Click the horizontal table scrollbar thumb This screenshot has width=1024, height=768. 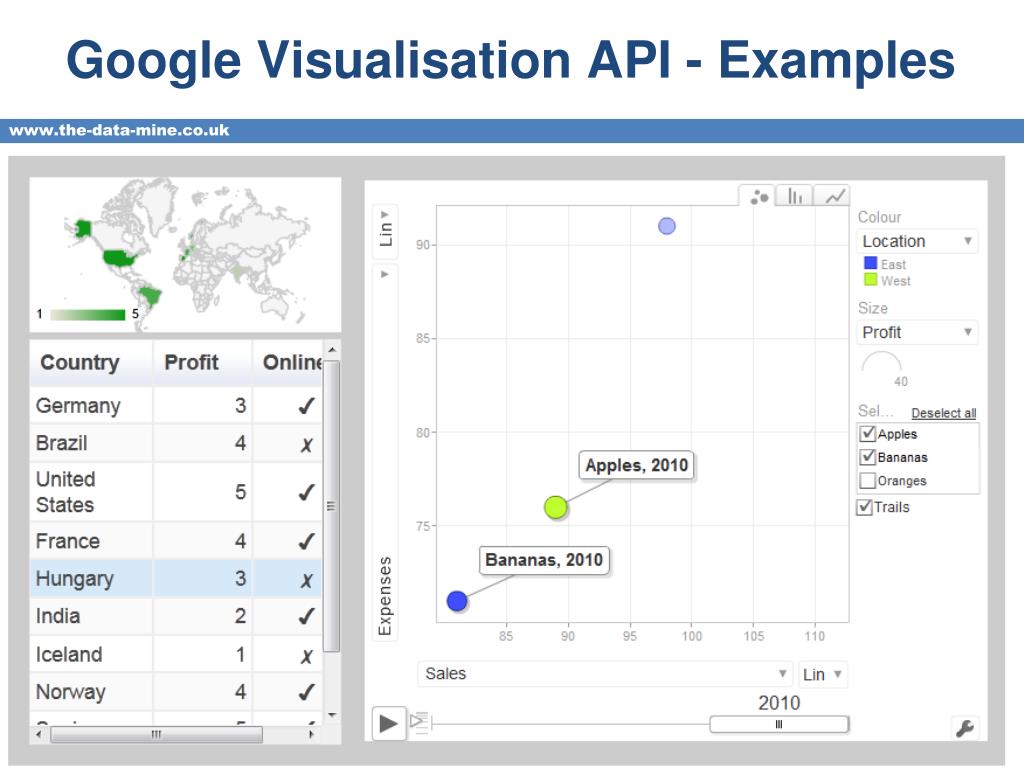click(x=157, y=735)
